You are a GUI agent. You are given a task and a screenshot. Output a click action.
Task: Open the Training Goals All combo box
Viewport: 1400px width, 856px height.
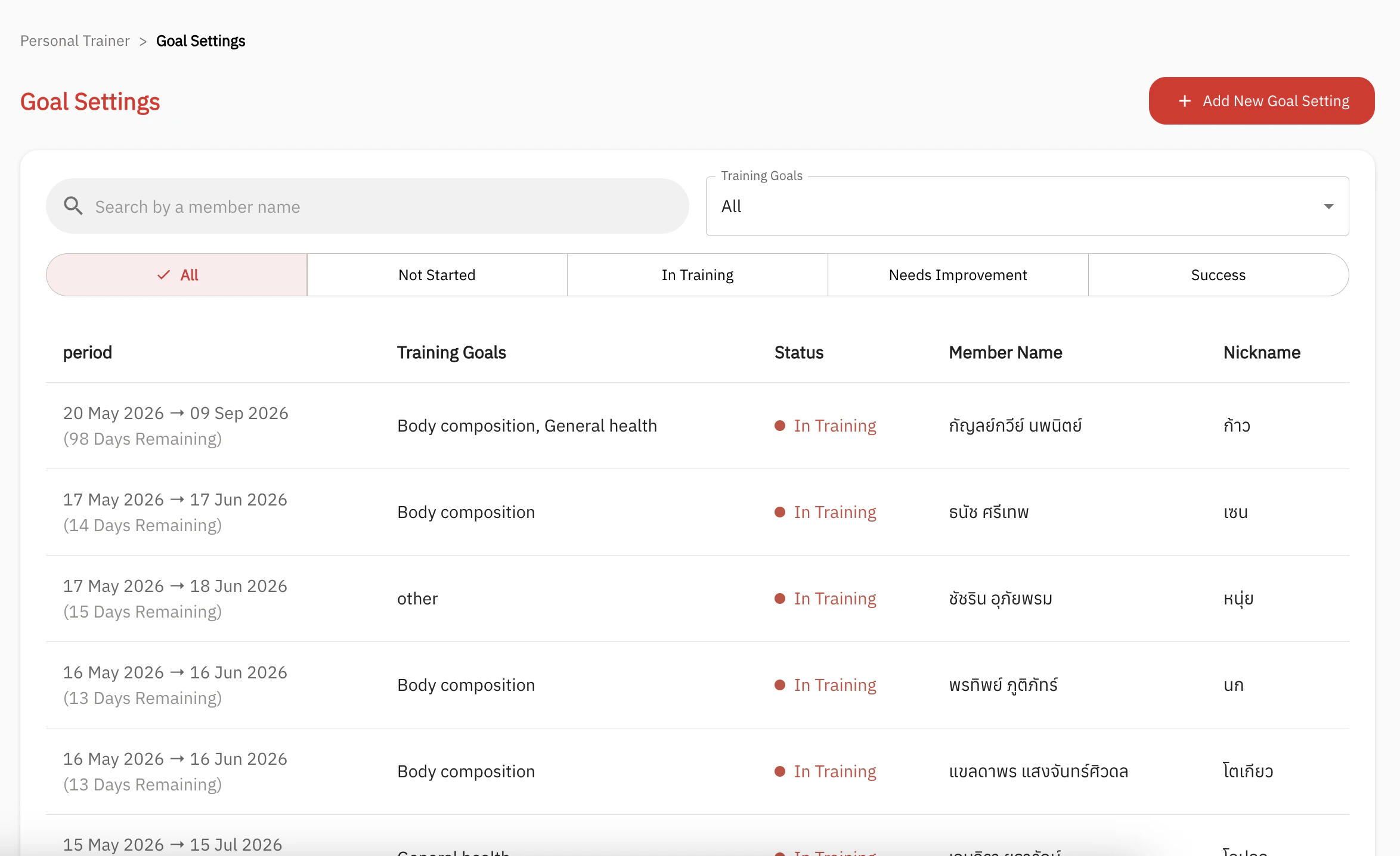point(1027,206)
